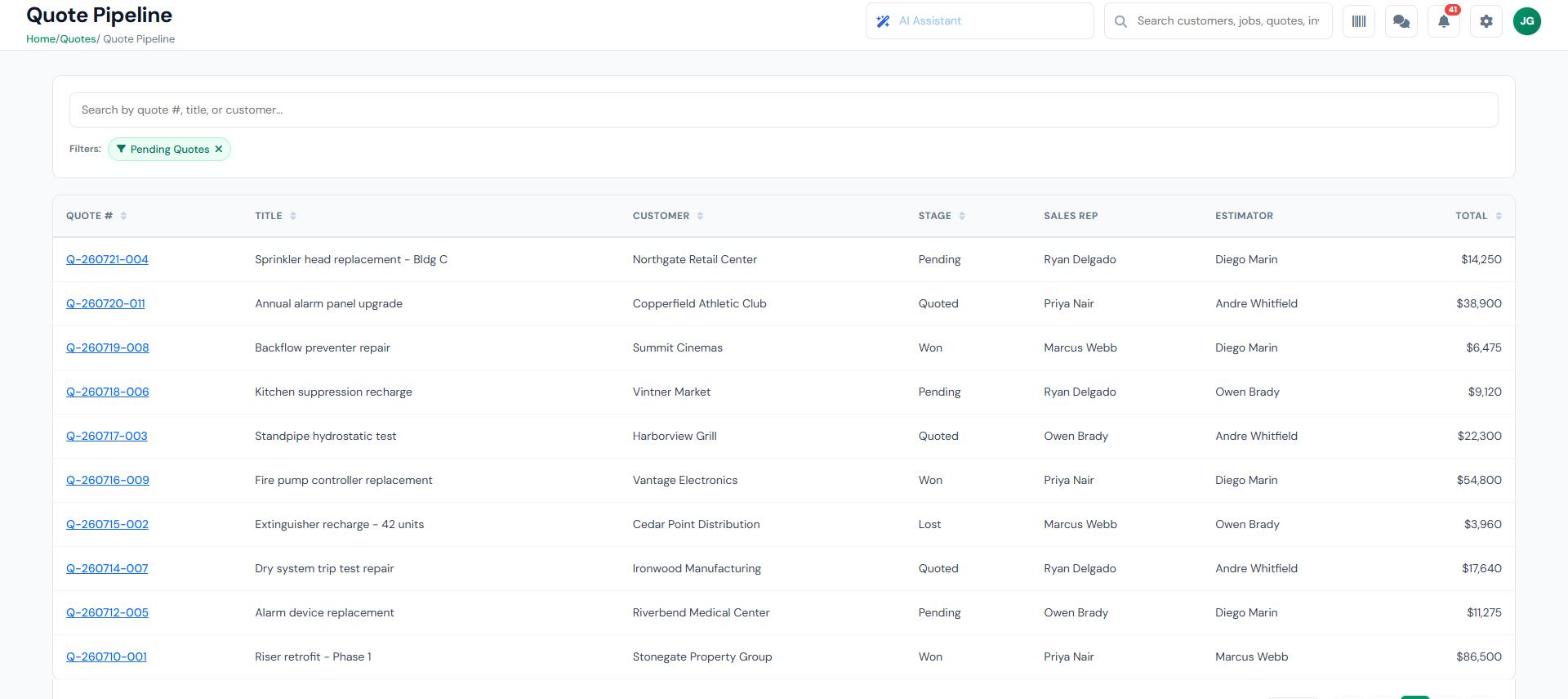Open quote Q-260720-011
The height and width of the screenshot is (699, 1568).
[105, 303]
